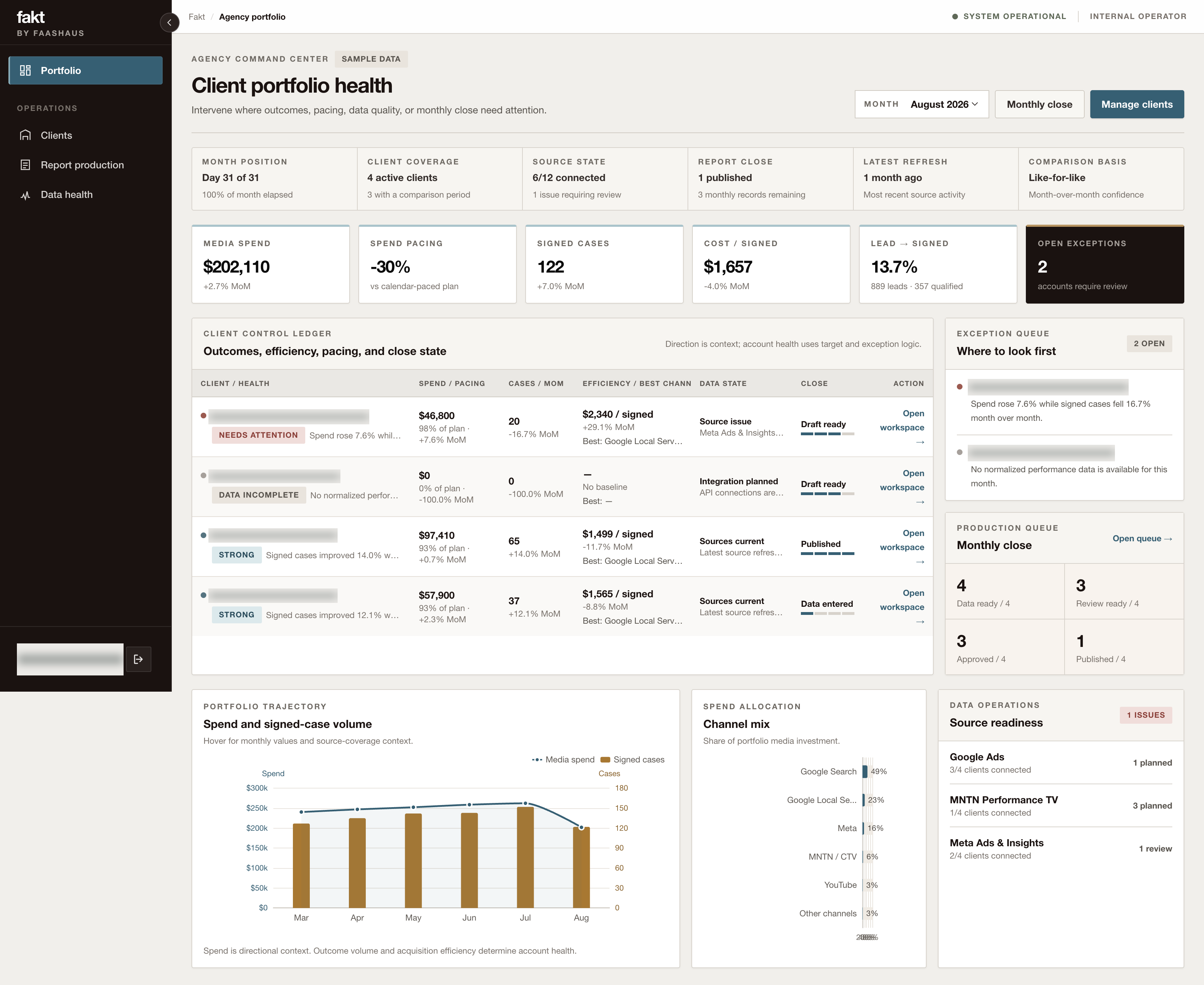The image size is (1204, 985).
Task: Click the Data health pulse icon
Action: (25, 195)
